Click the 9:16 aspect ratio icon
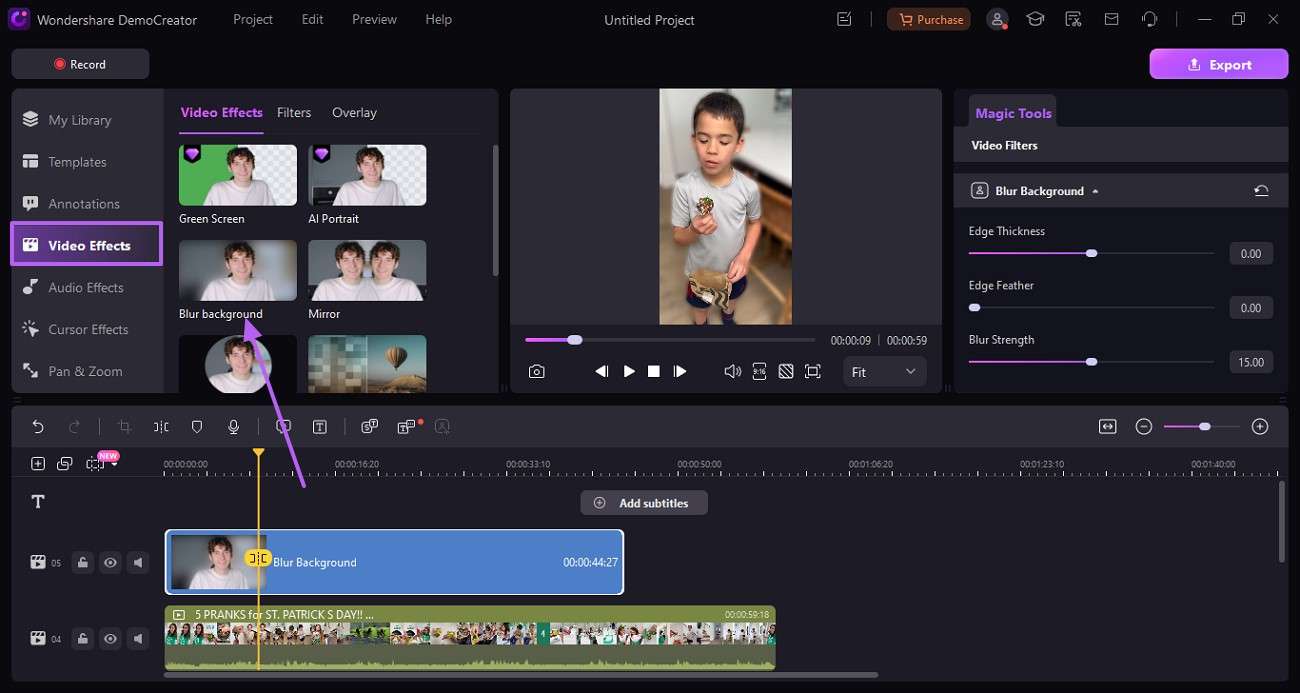 click(760, 371)
